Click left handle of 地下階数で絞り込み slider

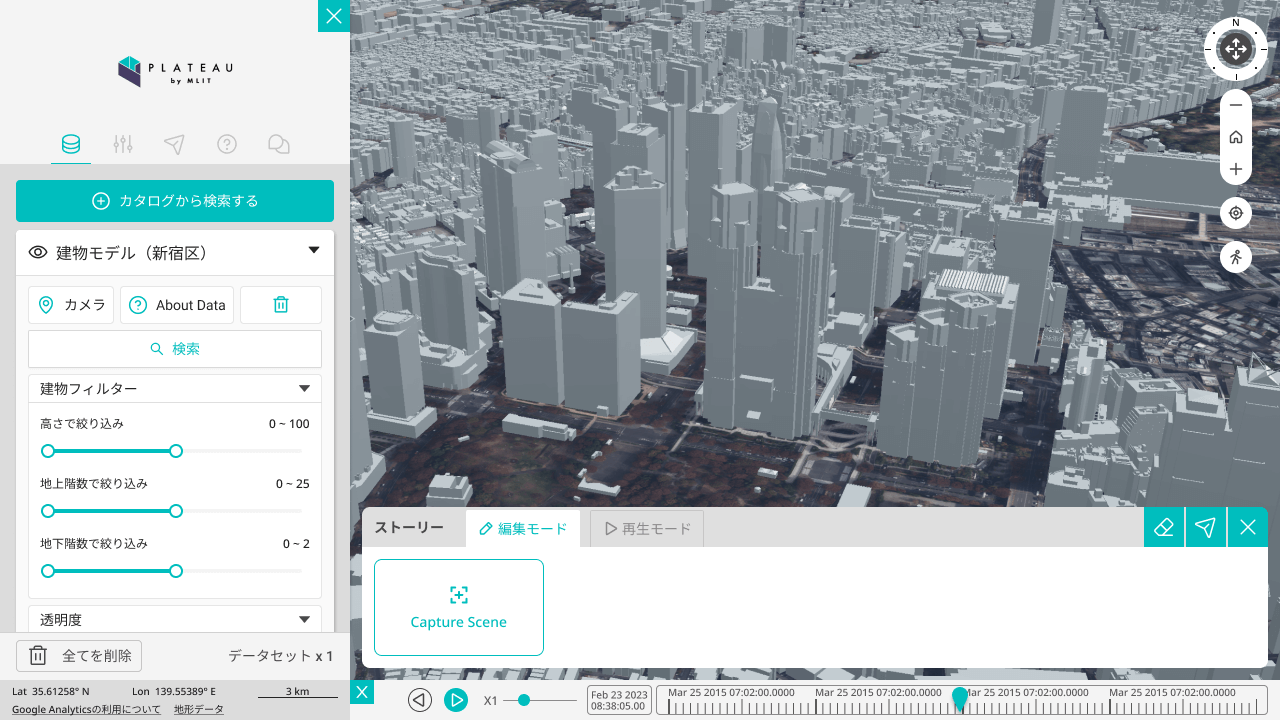(48, 571)
